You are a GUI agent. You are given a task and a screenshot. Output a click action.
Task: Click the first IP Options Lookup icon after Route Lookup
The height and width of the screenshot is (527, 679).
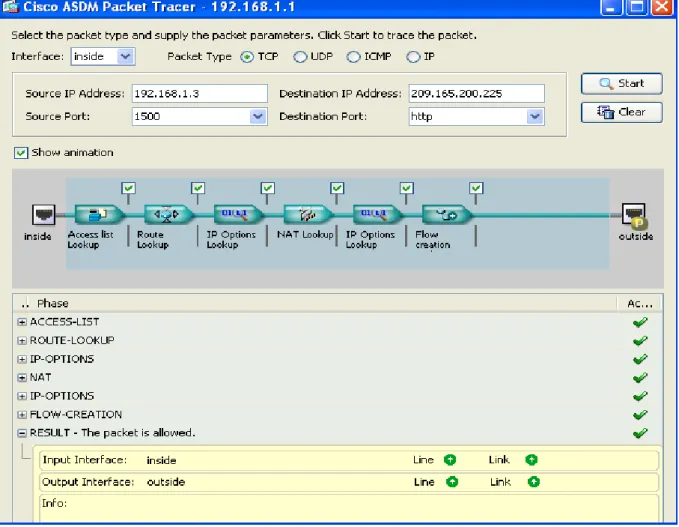pyautogui.click(x=238, y=214)
